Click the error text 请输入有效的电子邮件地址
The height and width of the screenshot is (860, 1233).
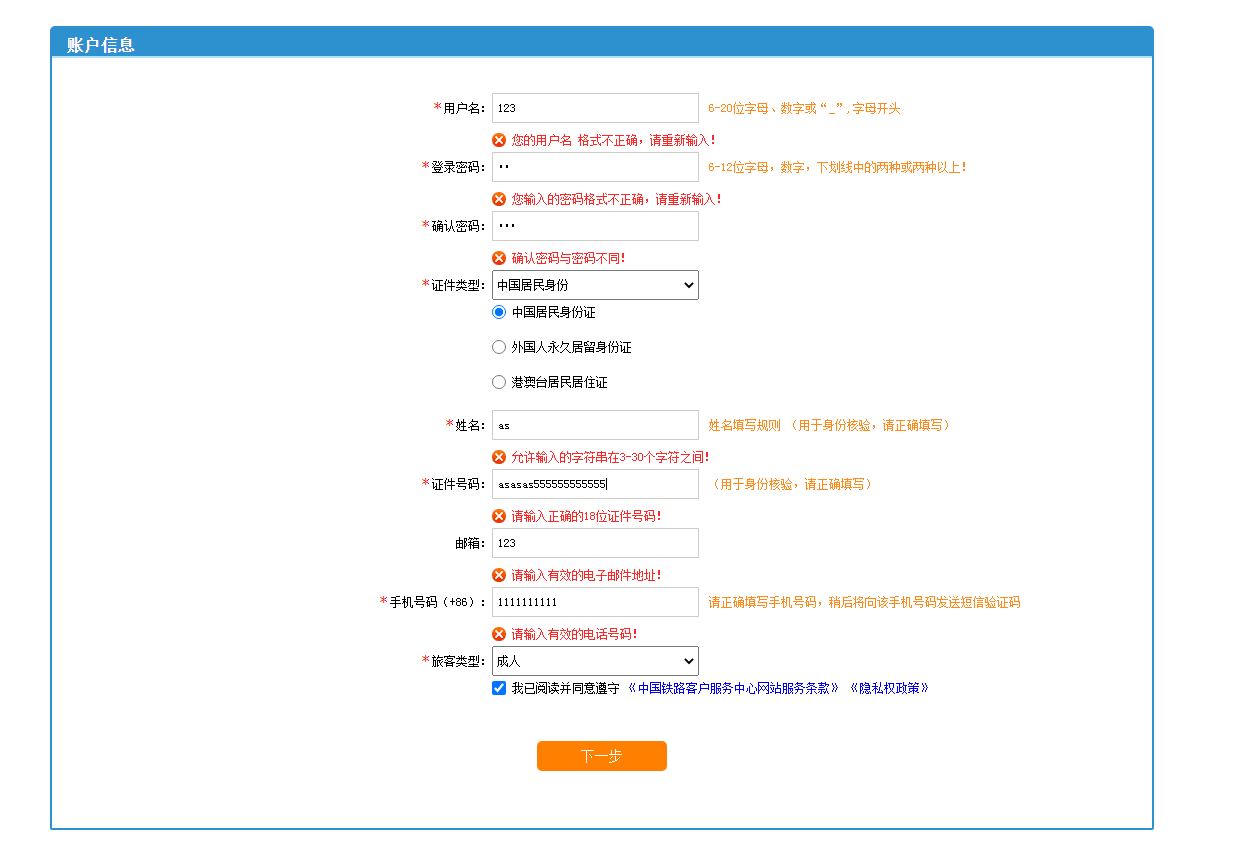click(x=586, y=575)
